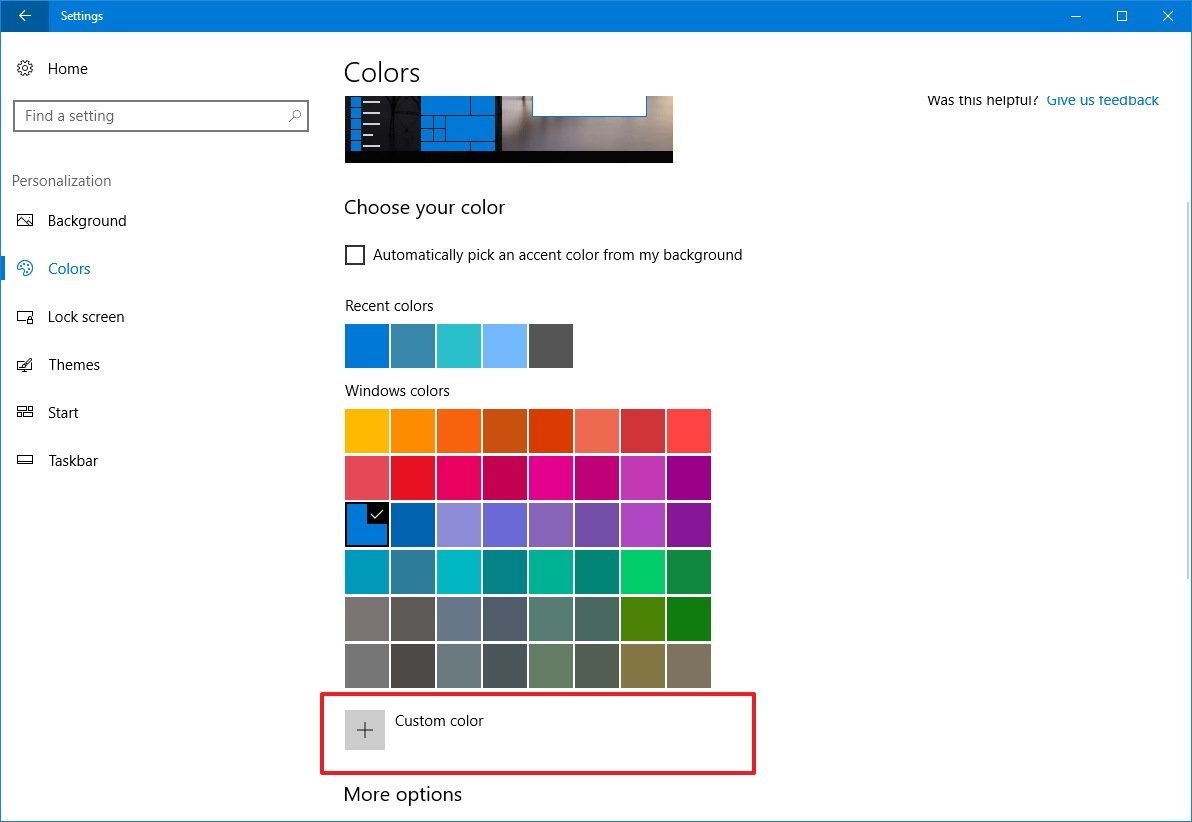The height and width of the screenshot is (822, 1192).
Task: Click the desktop preview thumbnail
Action: (x=508, y=128)
